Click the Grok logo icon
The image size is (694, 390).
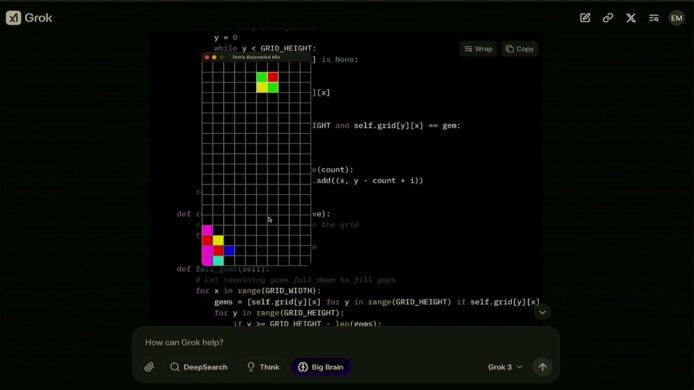pyautogui.click(x=13, y=18)
